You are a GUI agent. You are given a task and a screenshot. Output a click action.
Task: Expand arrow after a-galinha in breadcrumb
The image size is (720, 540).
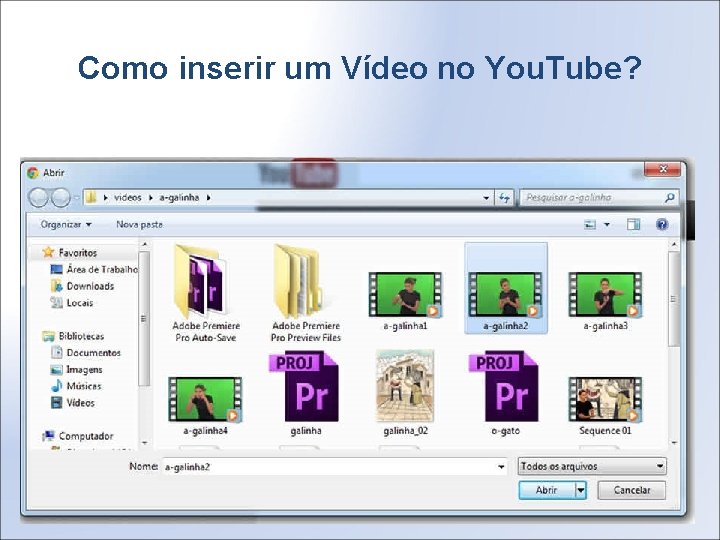208,197
